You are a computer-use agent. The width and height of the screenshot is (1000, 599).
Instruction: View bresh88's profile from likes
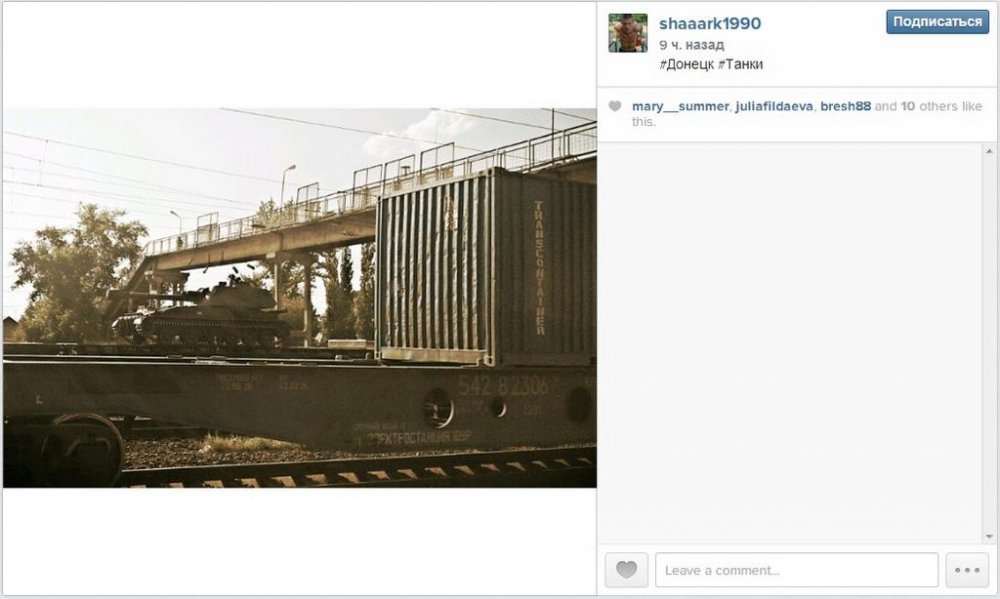[845, 107]
